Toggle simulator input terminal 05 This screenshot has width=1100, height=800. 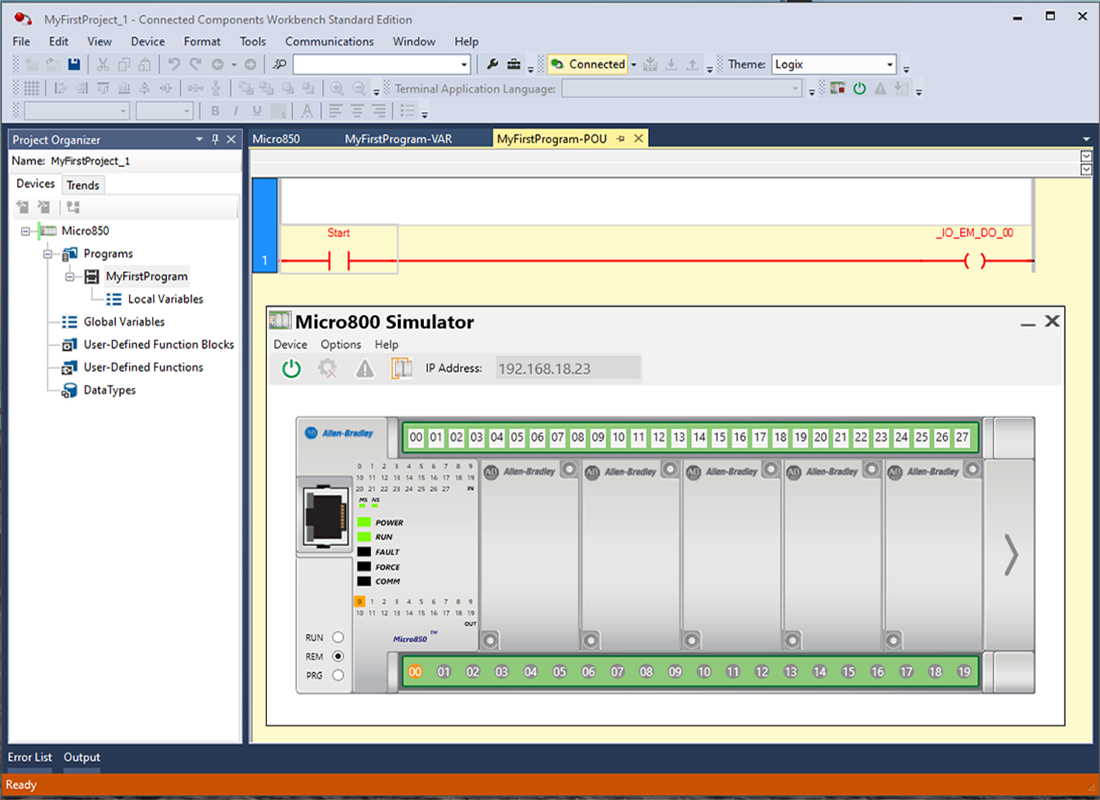517,437
